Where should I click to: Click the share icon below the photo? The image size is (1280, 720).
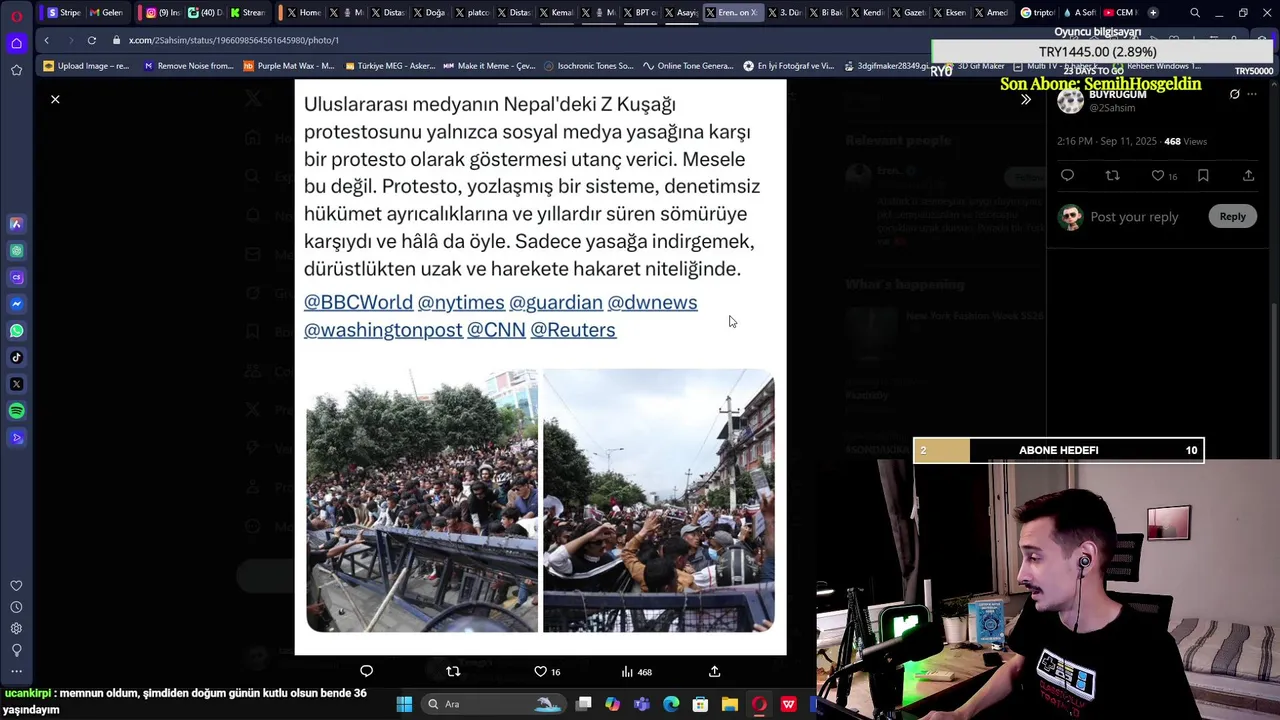[714, 671]
